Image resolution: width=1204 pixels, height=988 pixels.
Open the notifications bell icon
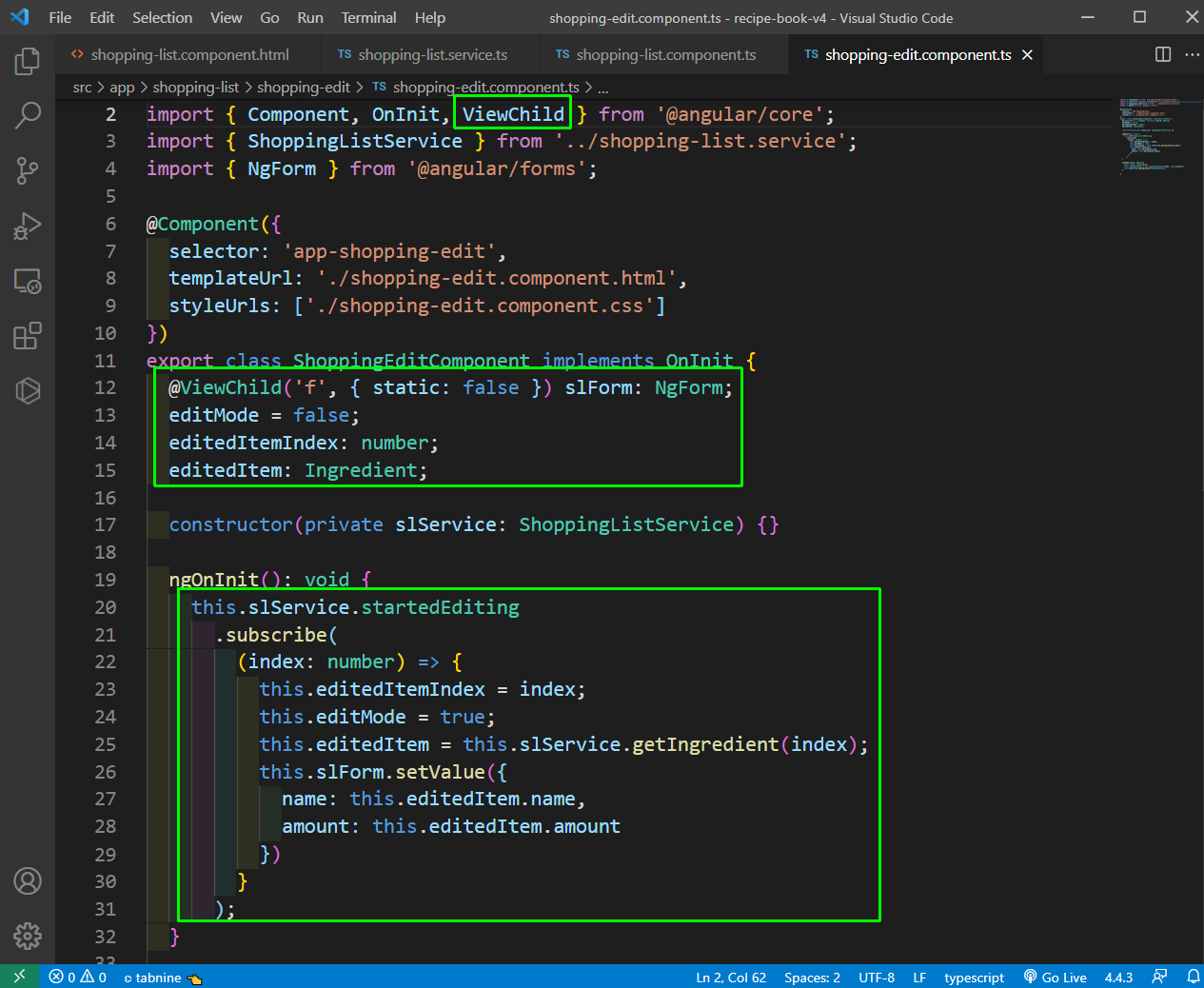1193,977
